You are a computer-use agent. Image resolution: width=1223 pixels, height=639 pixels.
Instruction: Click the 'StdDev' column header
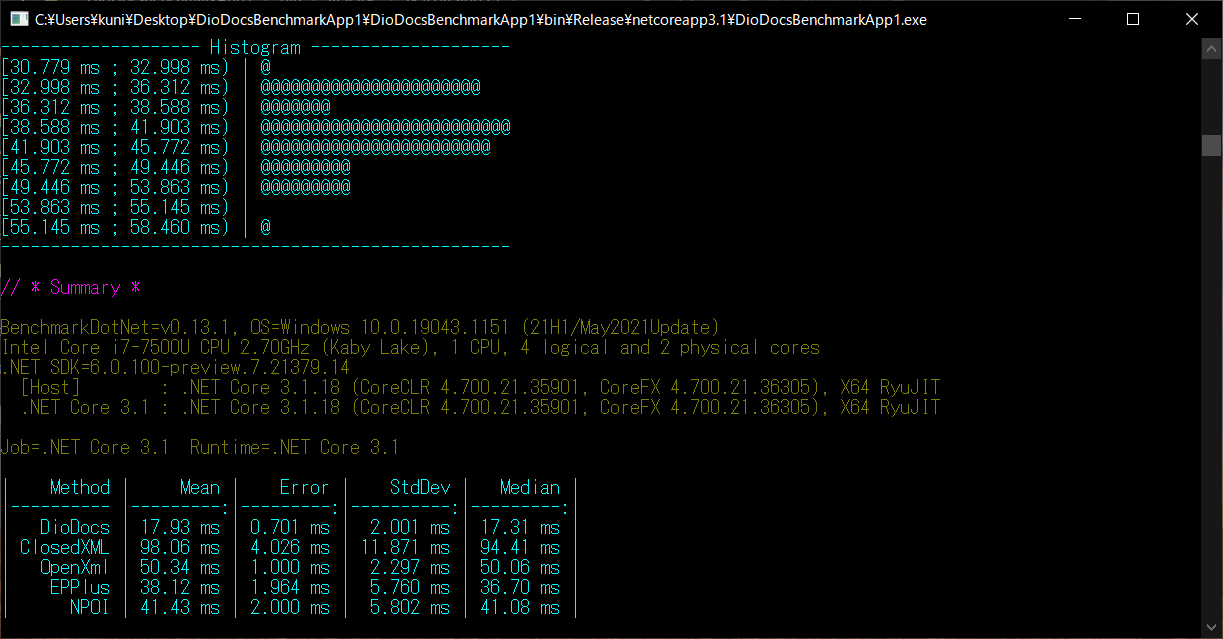420,487
